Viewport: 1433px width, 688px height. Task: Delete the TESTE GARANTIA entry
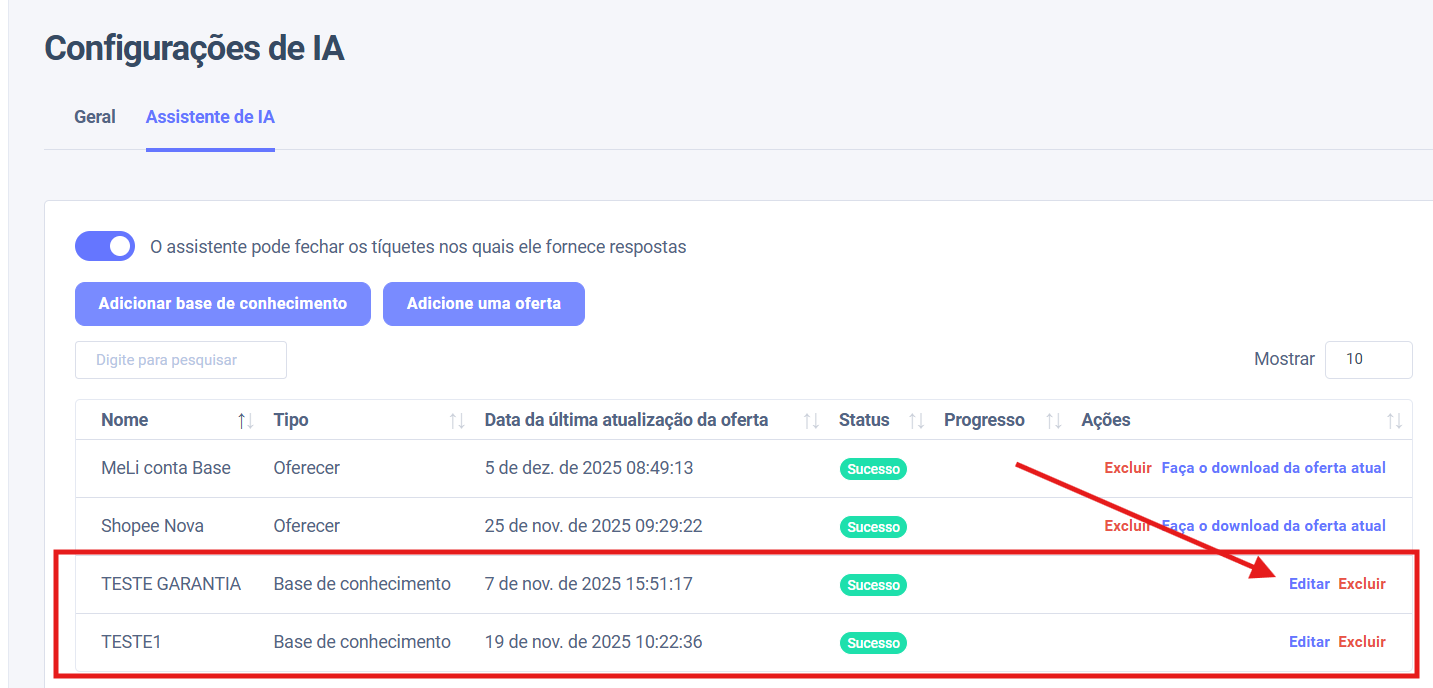1362,584
